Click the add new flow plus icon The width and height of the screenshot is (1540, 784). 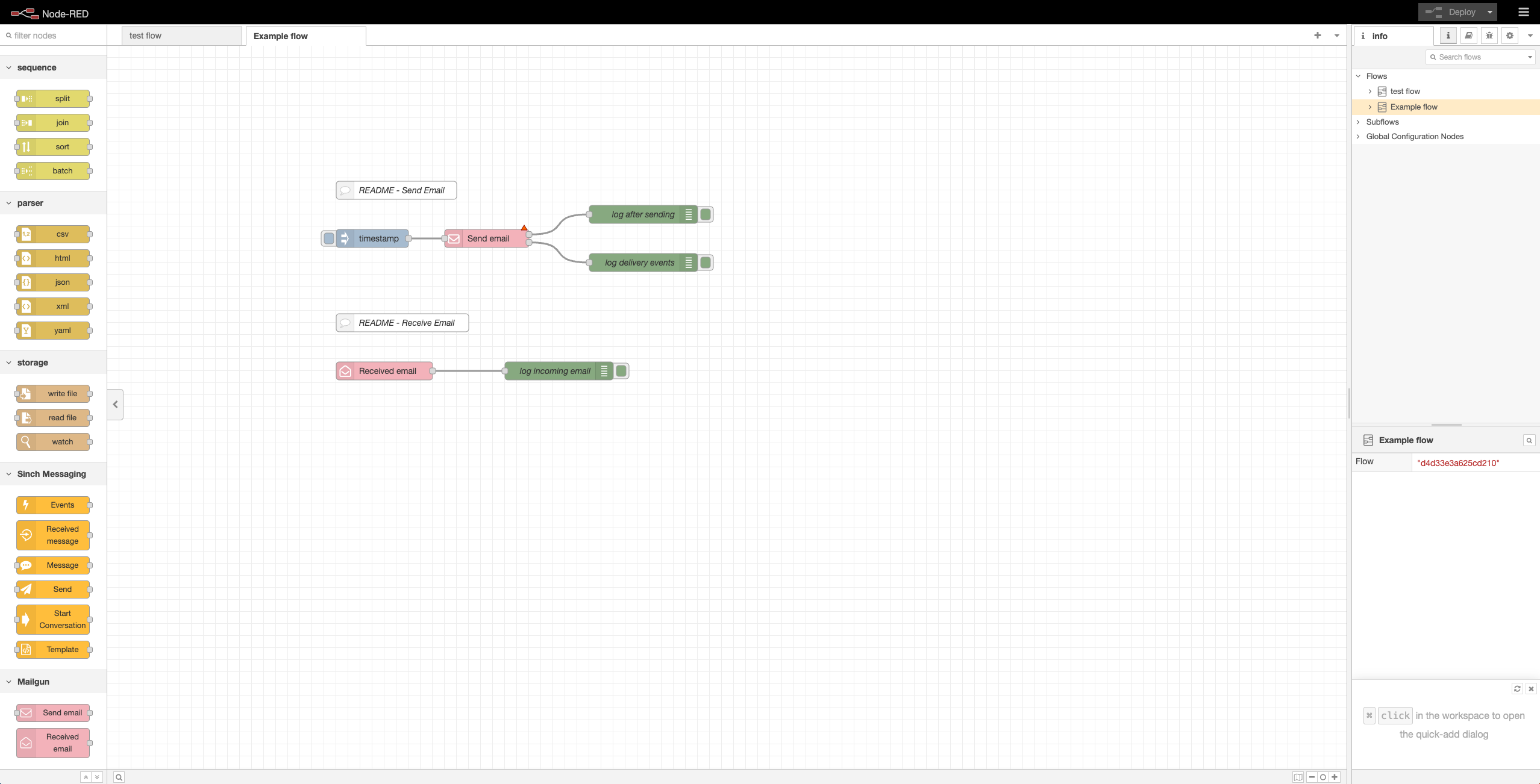pos(1317,36)
